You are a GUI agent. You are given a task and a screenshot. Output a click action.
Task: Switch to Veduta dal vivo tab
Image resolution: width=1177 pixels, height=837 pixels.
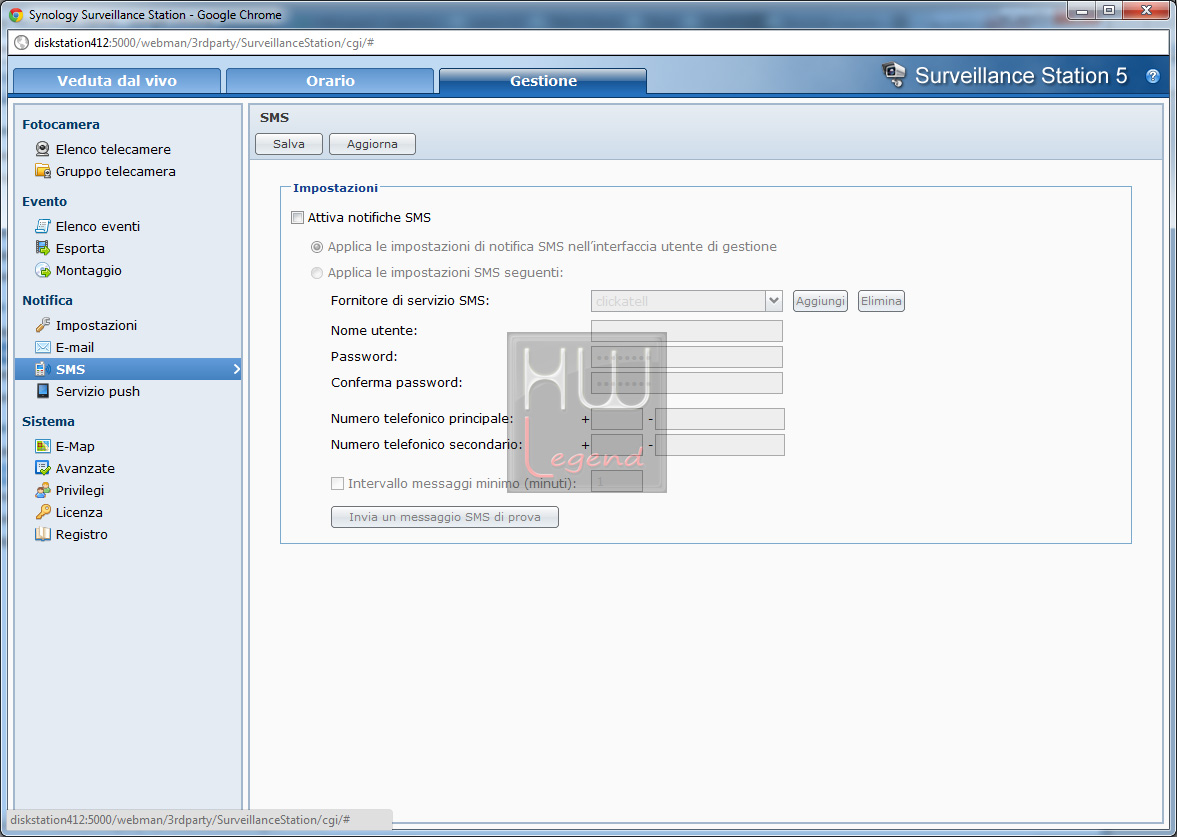click(117, 80)
